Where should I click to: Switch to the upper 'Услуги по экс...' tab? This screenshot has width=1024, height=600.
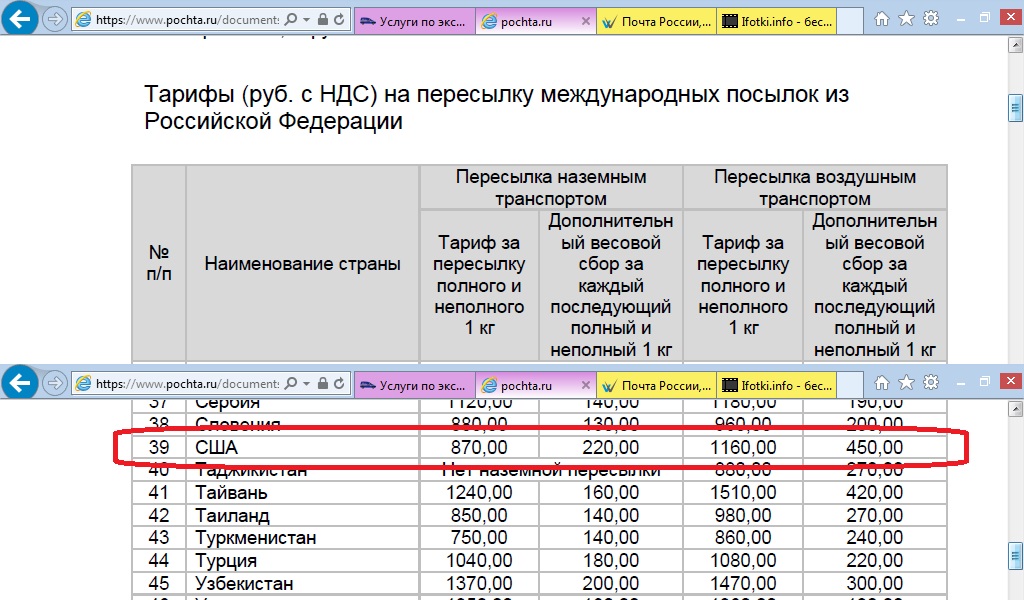coord(415,20)
